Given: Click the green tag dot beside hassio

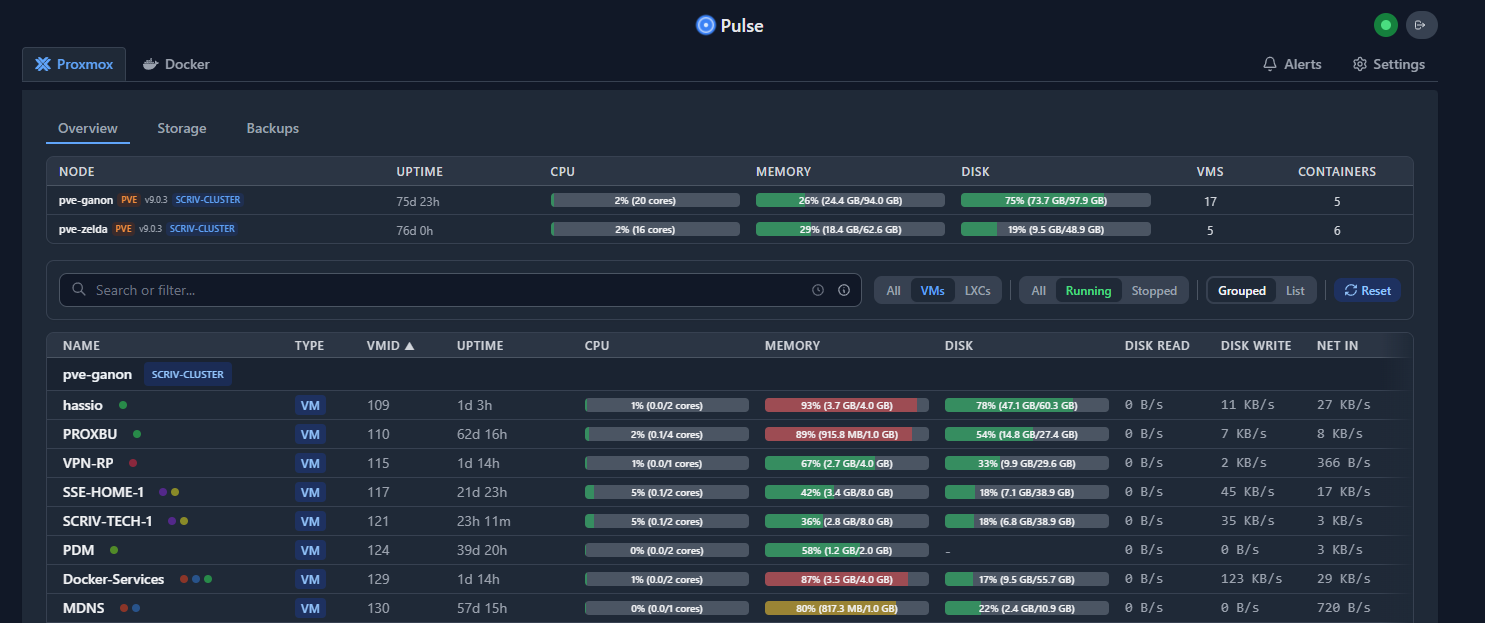Looking at the screenshot, I should point(123,405).
